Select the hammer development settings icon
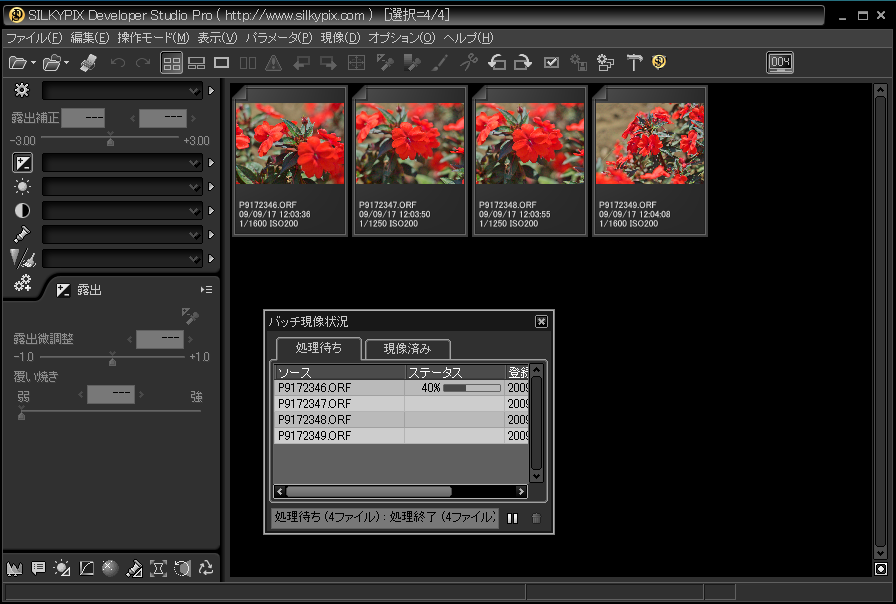Image resolution: width=896 pixels, height=604 pixels. [634, 63]
